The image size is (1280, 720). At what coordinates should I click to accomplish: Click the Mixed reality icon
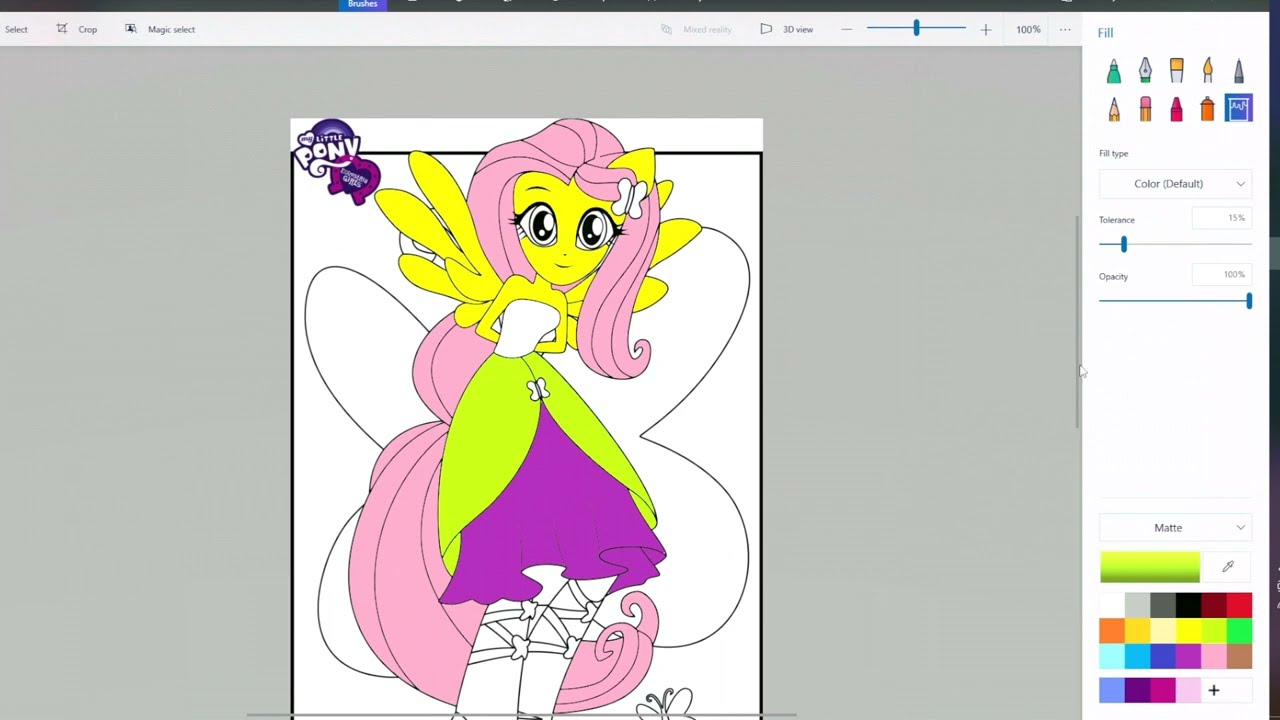[x=667, y=29]
